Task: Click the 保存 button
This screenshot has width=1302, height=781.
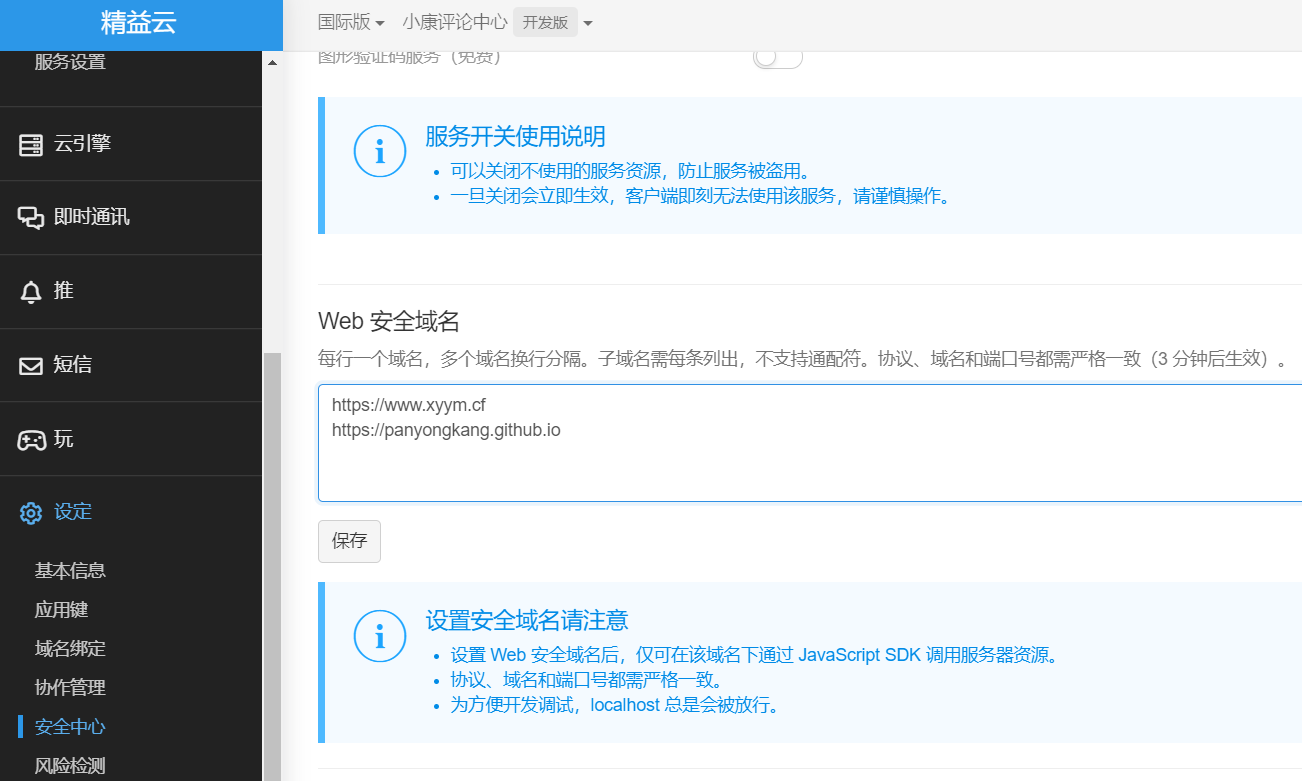Action: coord(349,541)
